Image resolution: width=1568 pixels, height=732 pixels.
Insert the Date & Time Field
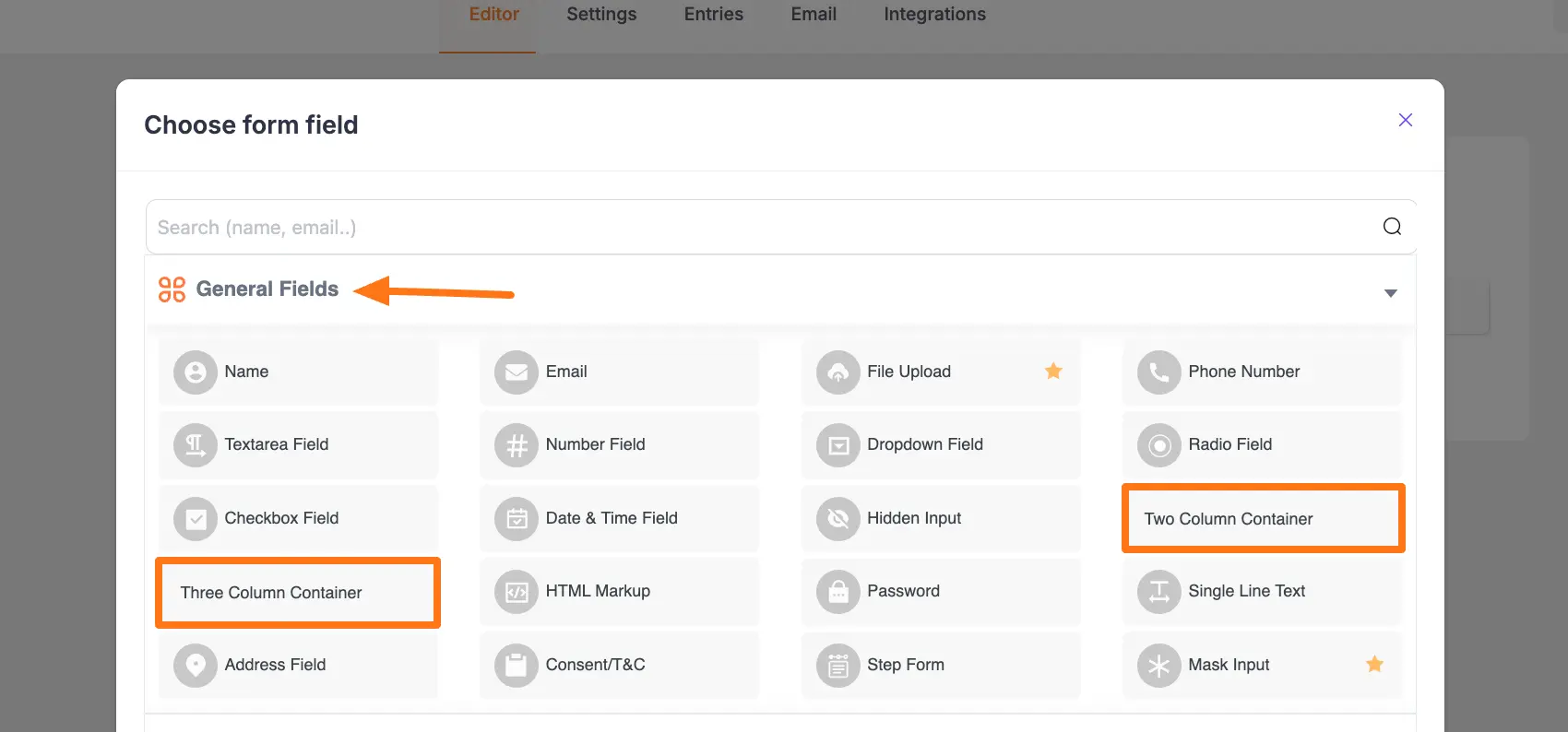pos(611,518)
